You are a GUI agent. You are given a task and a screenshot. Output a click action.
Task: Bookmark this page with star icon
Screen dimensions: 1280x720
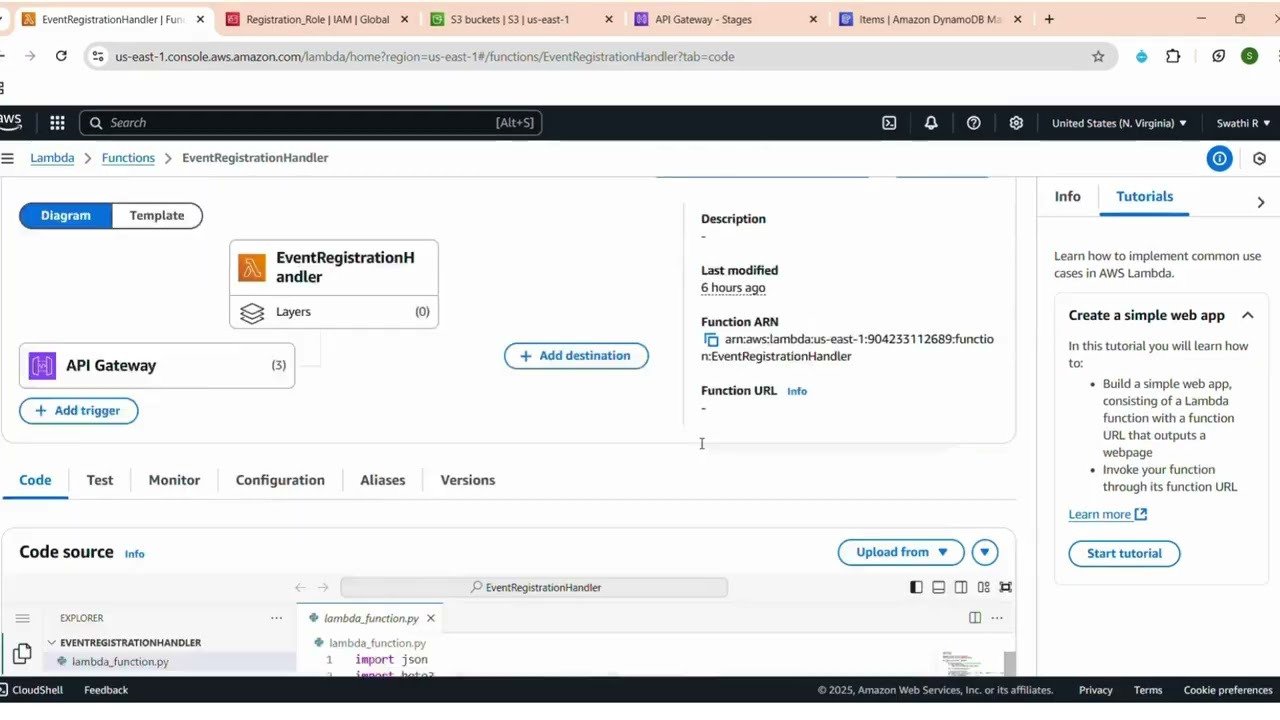(1098, 56)
